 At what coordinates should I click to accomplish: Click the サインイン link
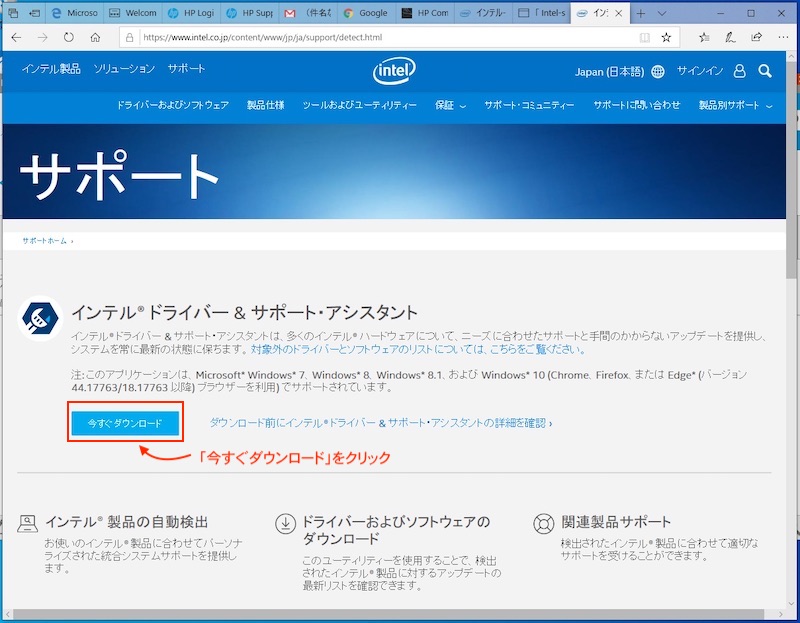699,71
